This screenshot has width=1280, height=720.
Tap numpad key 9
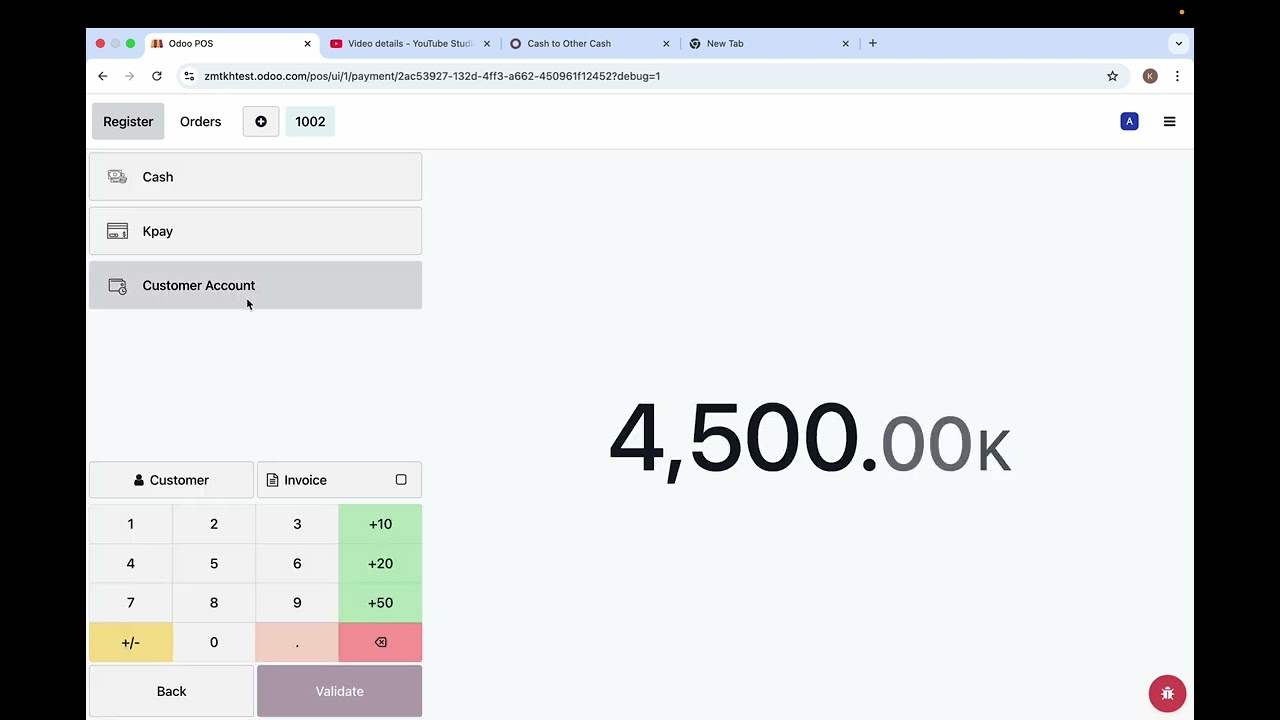click(x=297, y=603)
